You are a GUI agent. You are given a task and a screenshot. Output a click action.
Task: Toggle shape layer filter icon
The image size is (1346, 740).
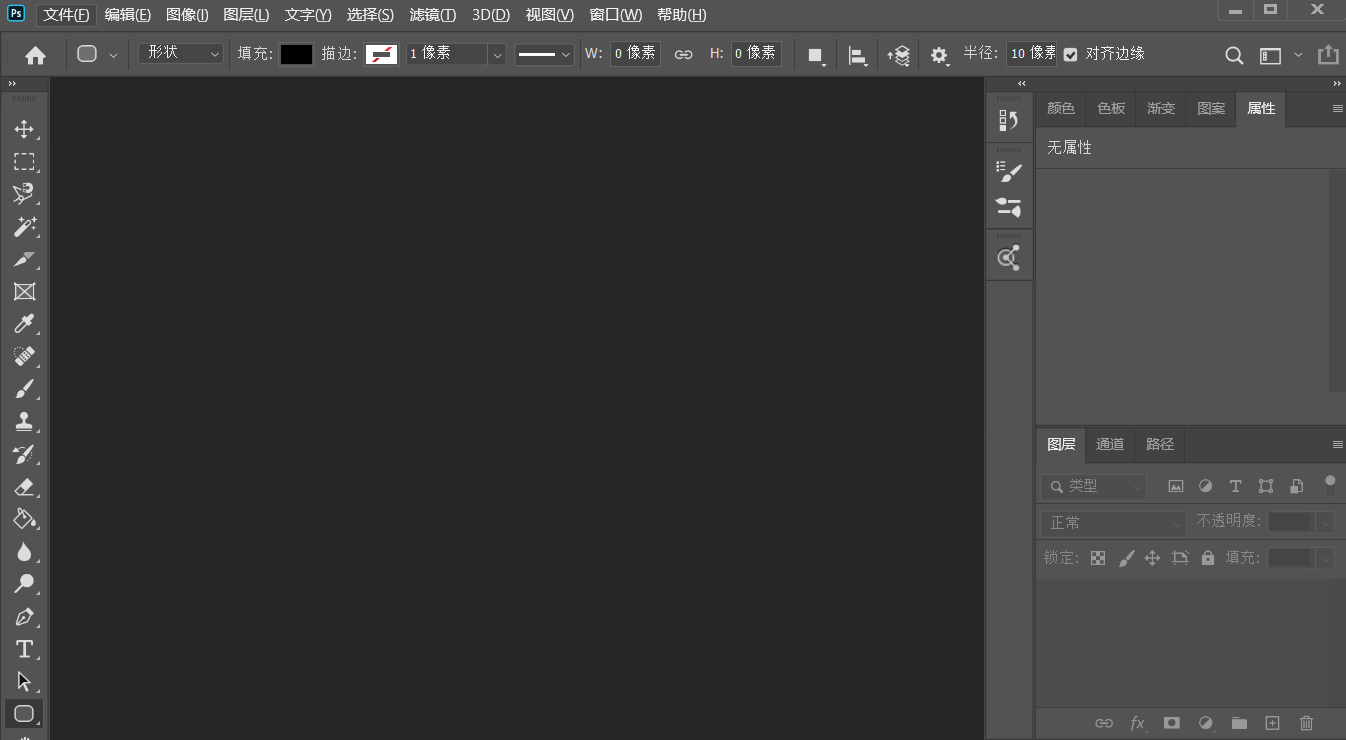[1266, 486]
